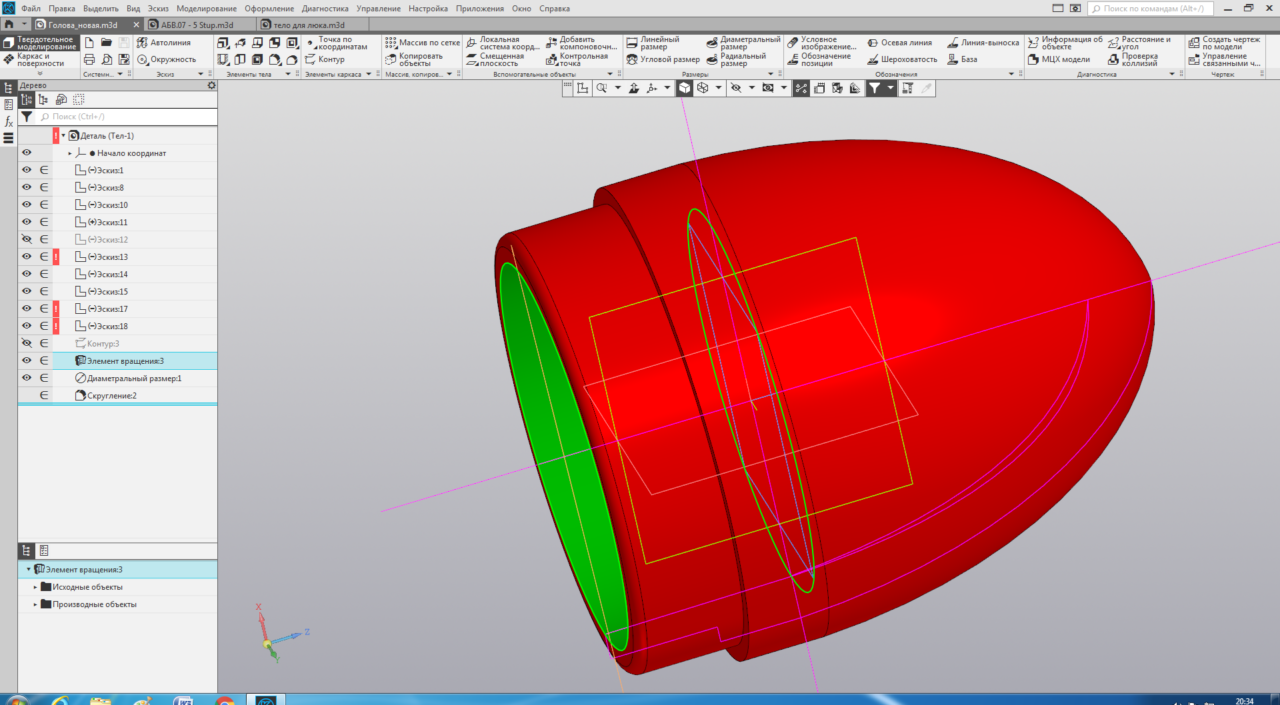Viewport: 1280px width, 705px height.
Task: Open the Настройка menu
Action: coord(428,8)
